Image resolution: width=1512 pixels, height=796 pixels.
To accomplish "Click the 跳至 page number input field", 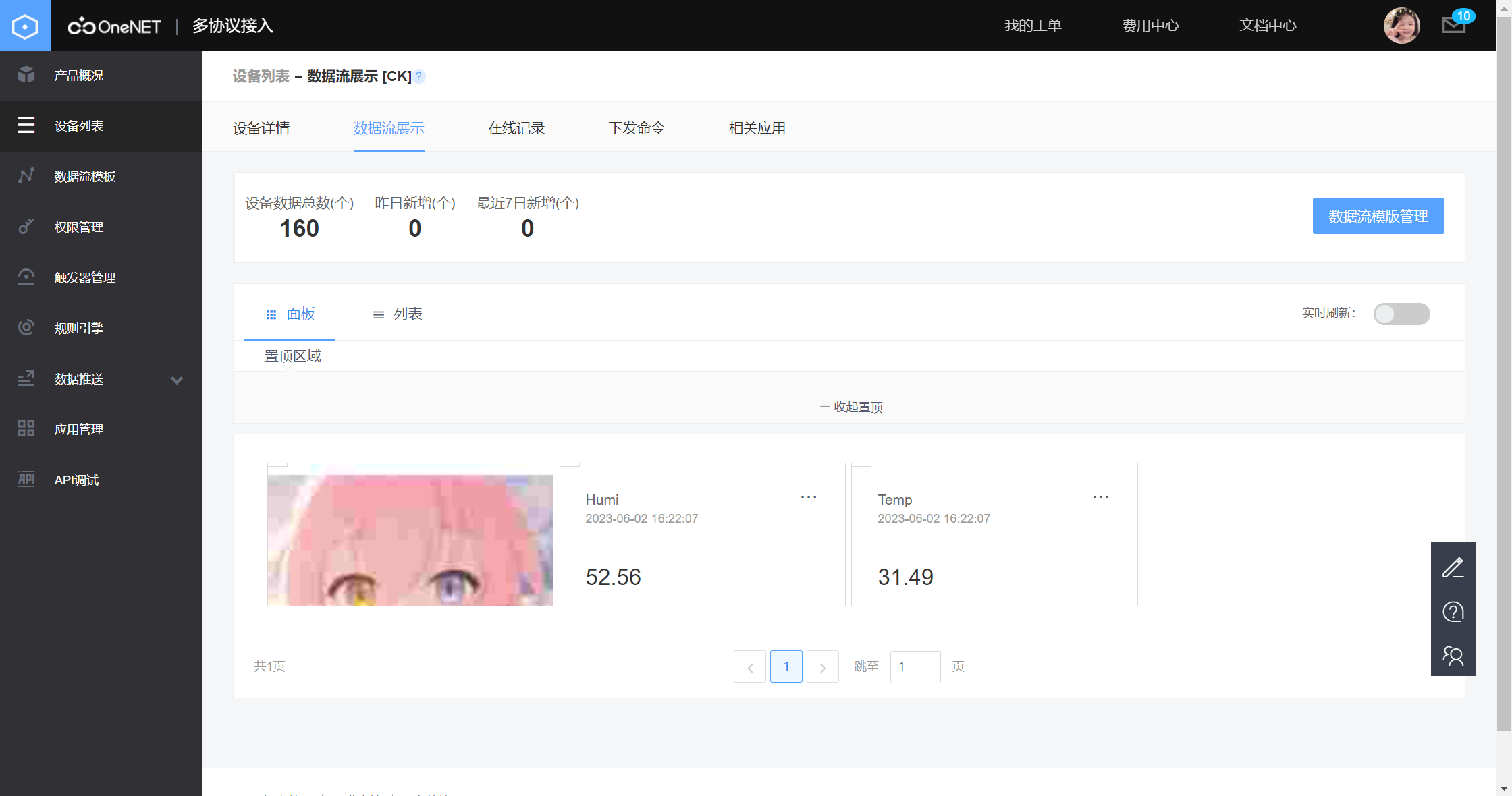I will [915, 666].
